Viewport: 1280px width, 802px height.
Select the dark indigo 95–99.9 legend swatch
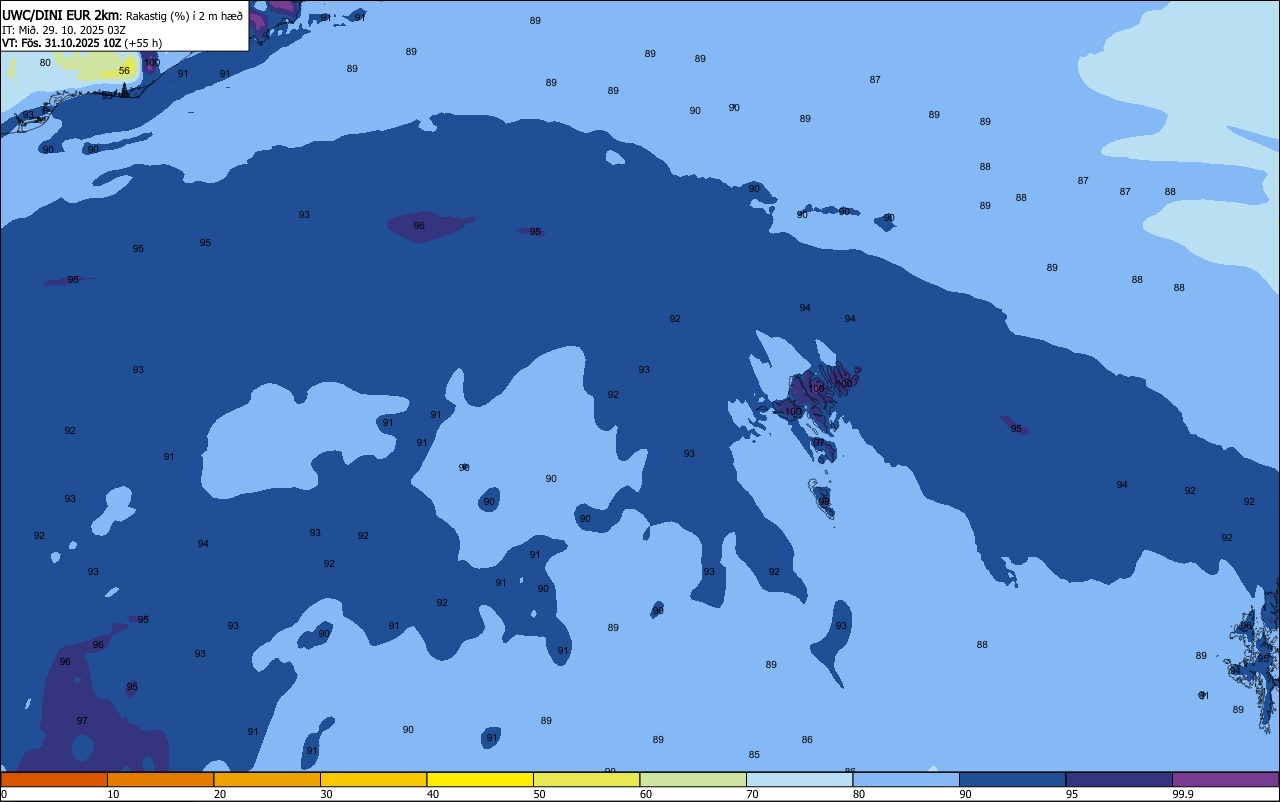click(x=1119, y=779)
